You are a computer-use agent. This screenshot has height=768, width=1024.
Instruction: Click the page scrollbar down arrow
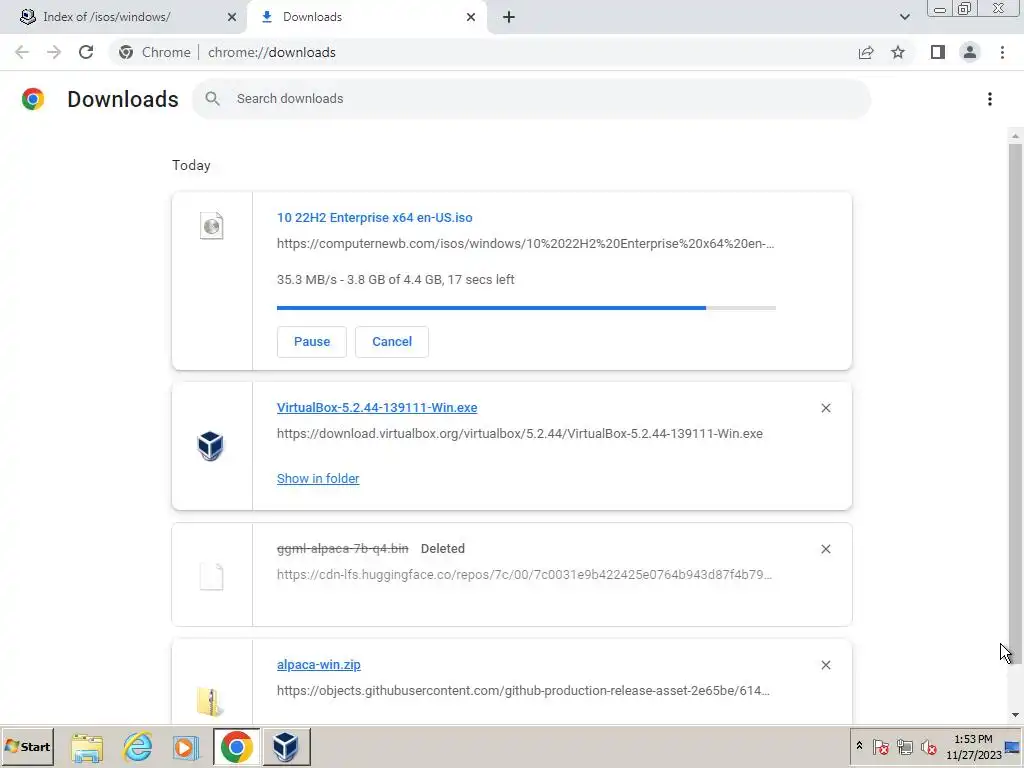[x=1015, y=715]
